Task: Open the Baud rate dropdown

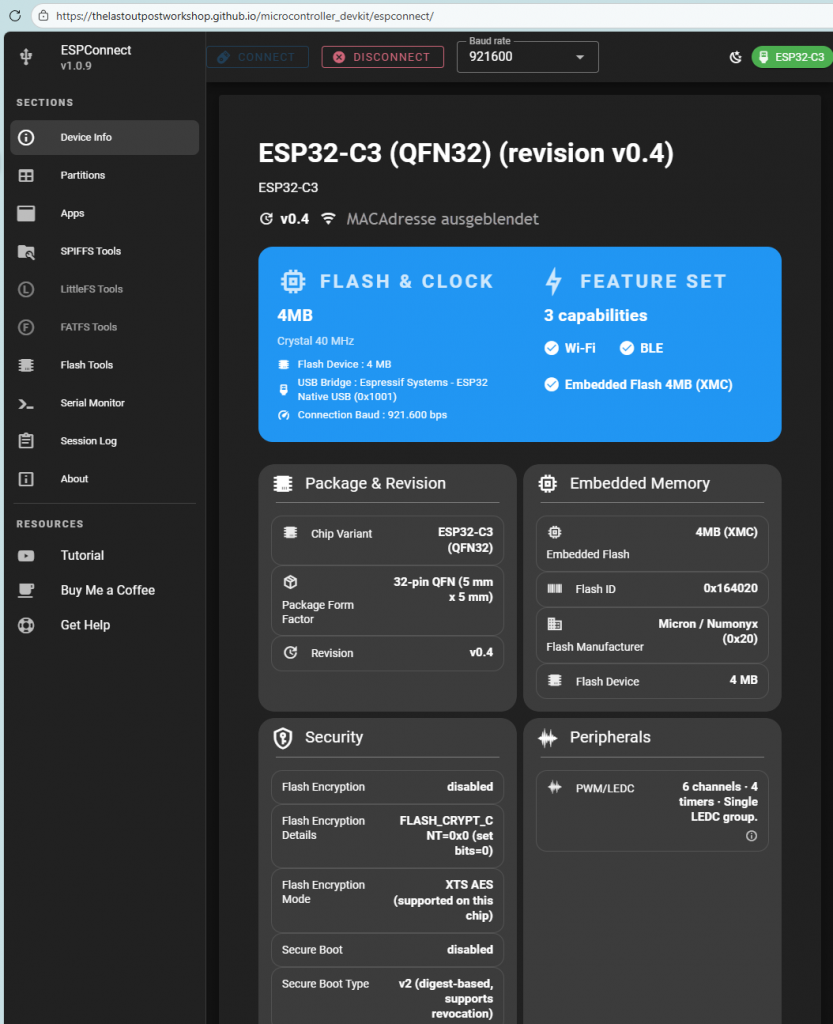Action: click(527, 58)
